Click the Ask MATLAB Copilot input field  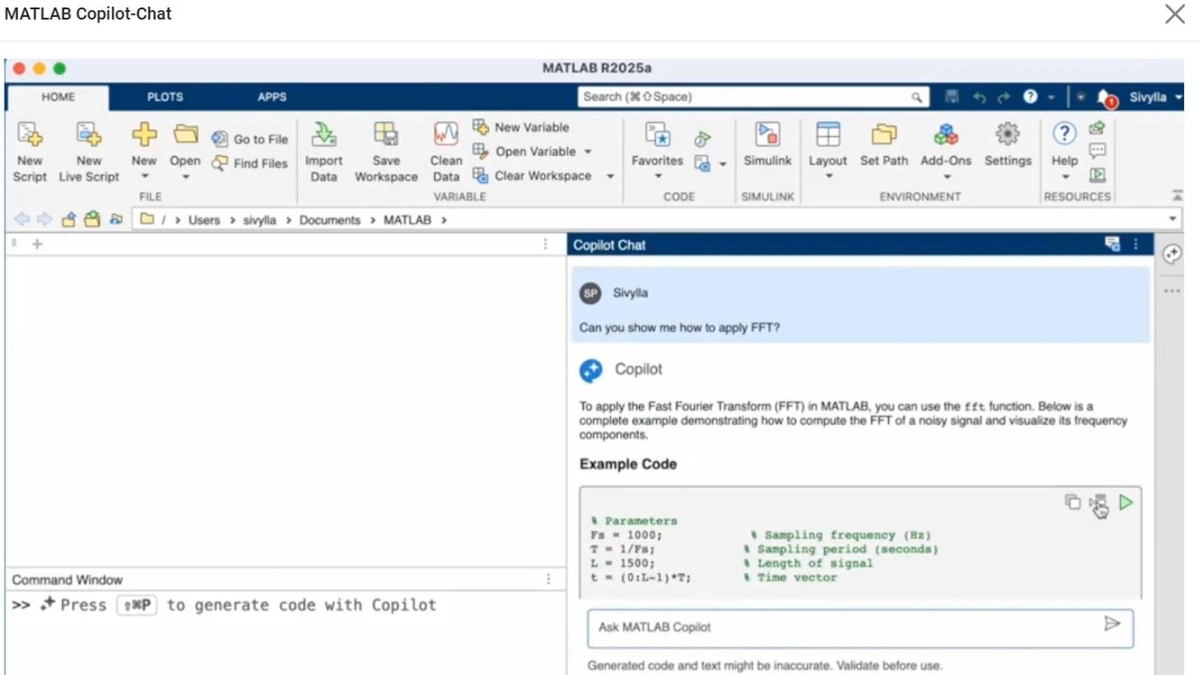pos(861,627)
